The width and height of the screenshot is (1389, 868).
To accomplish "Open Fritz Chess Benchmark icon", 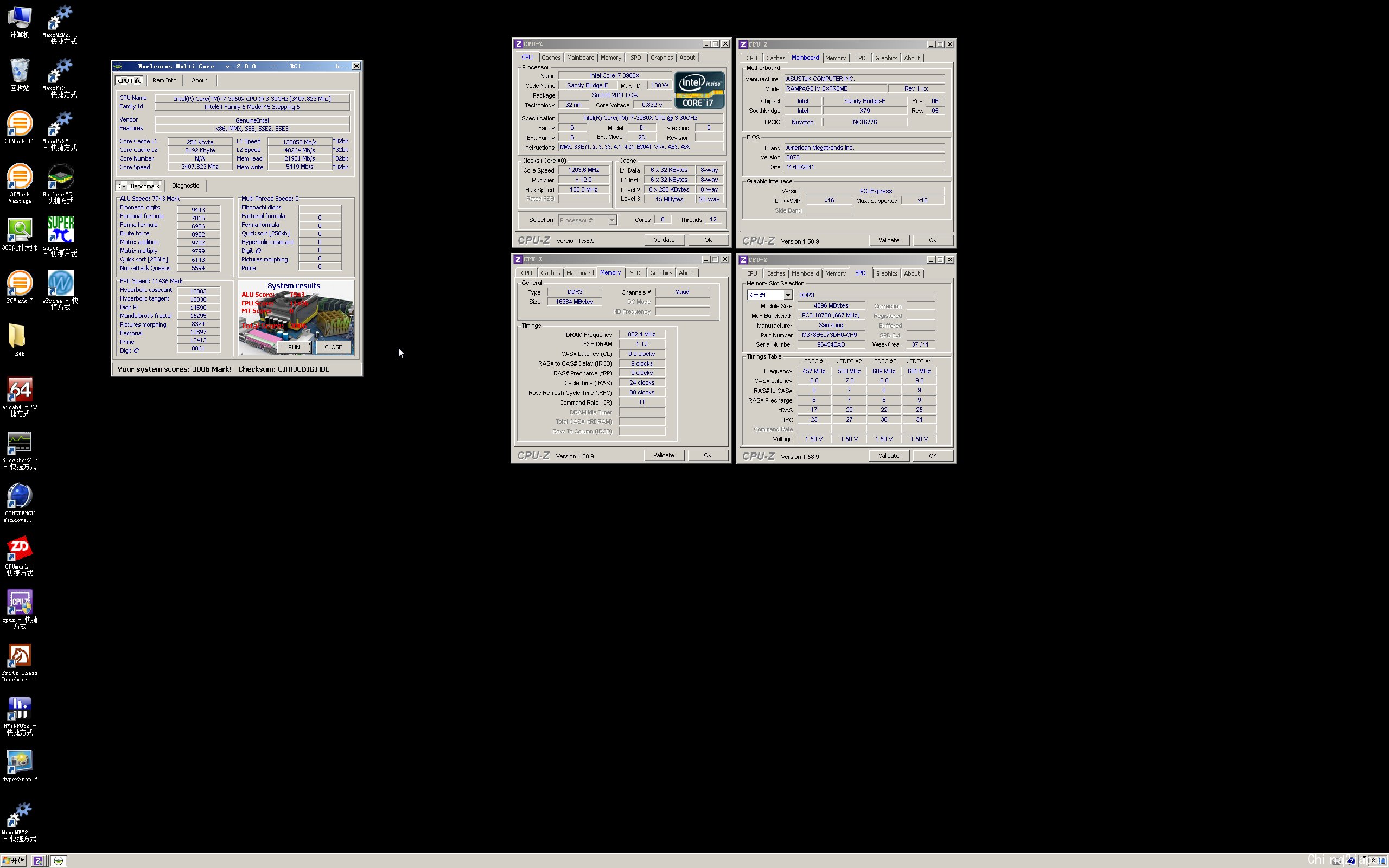I will (x=20, y=662).
